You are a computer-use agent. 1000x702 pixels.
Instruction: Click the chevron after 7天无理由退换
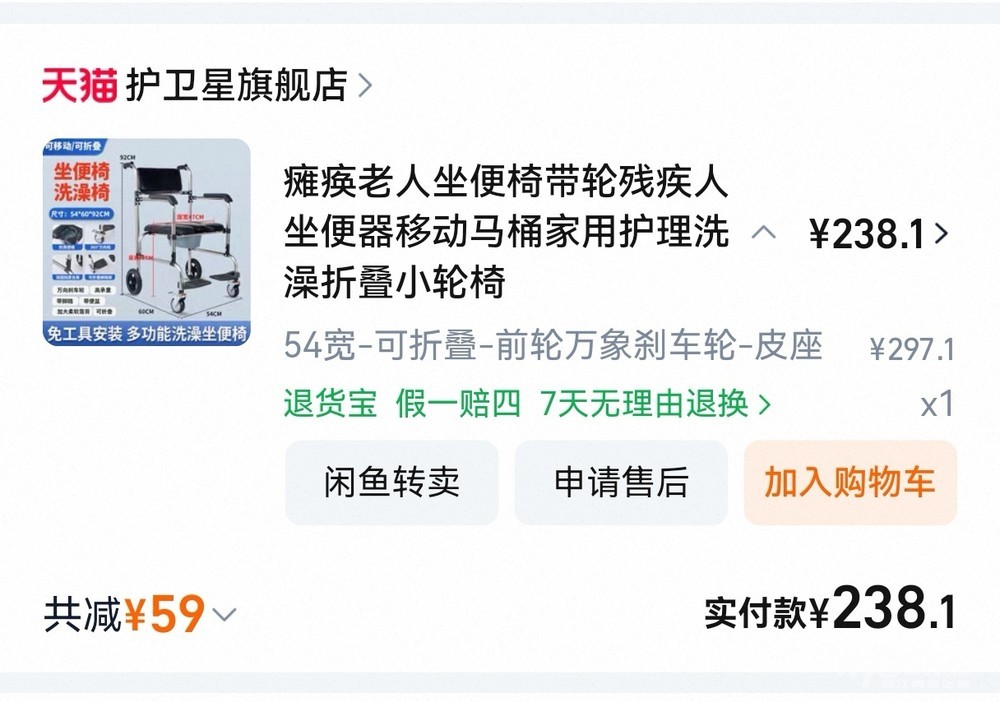765,404
